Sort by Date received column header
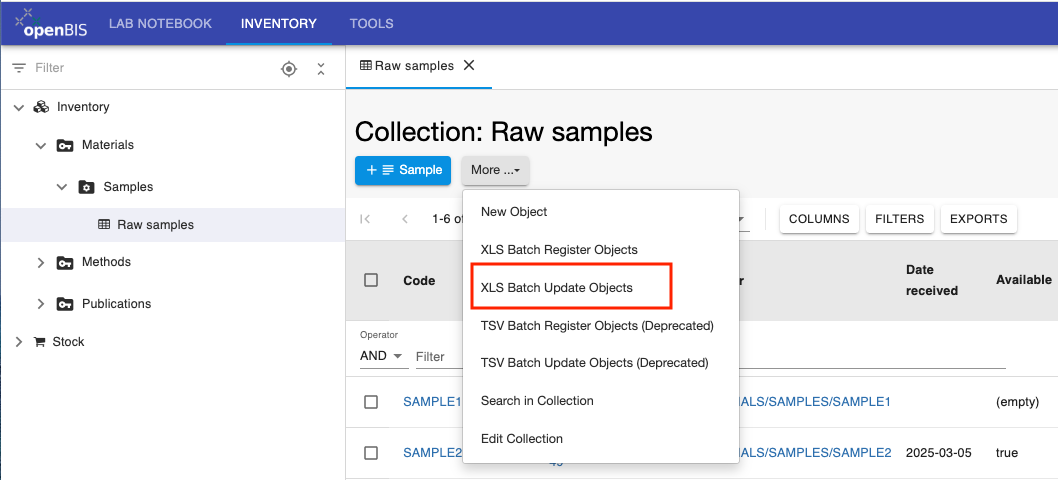 coord(932,280)
